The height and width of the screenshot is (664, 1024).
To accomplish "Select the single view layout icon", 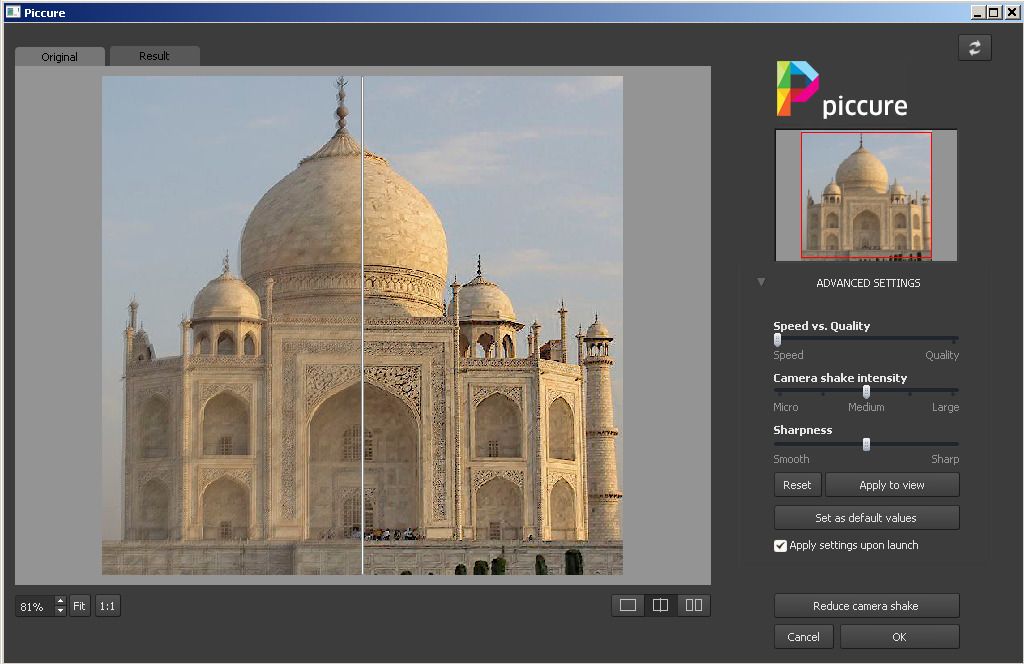I will tap(628, 605).
